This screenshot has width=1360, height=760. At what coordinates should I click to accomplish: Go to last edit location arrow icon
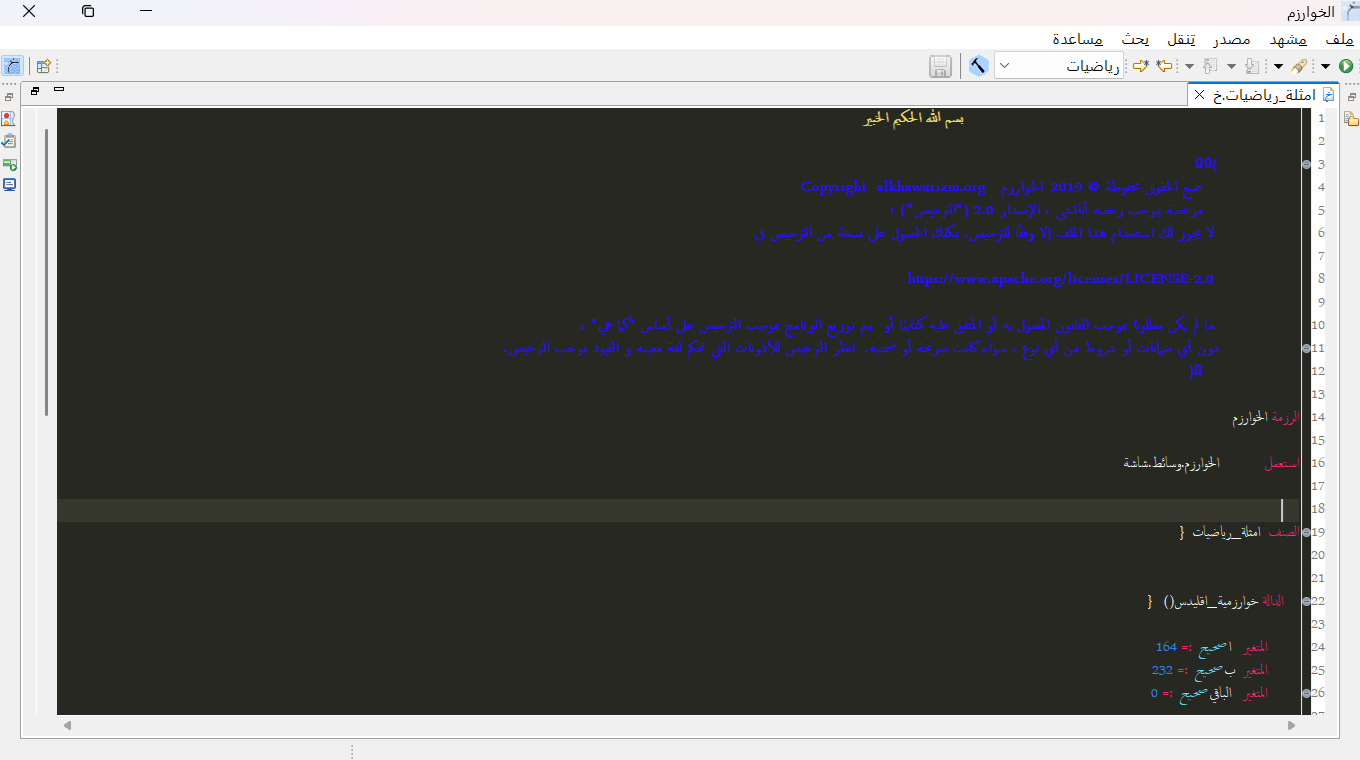pos(1163,66)
